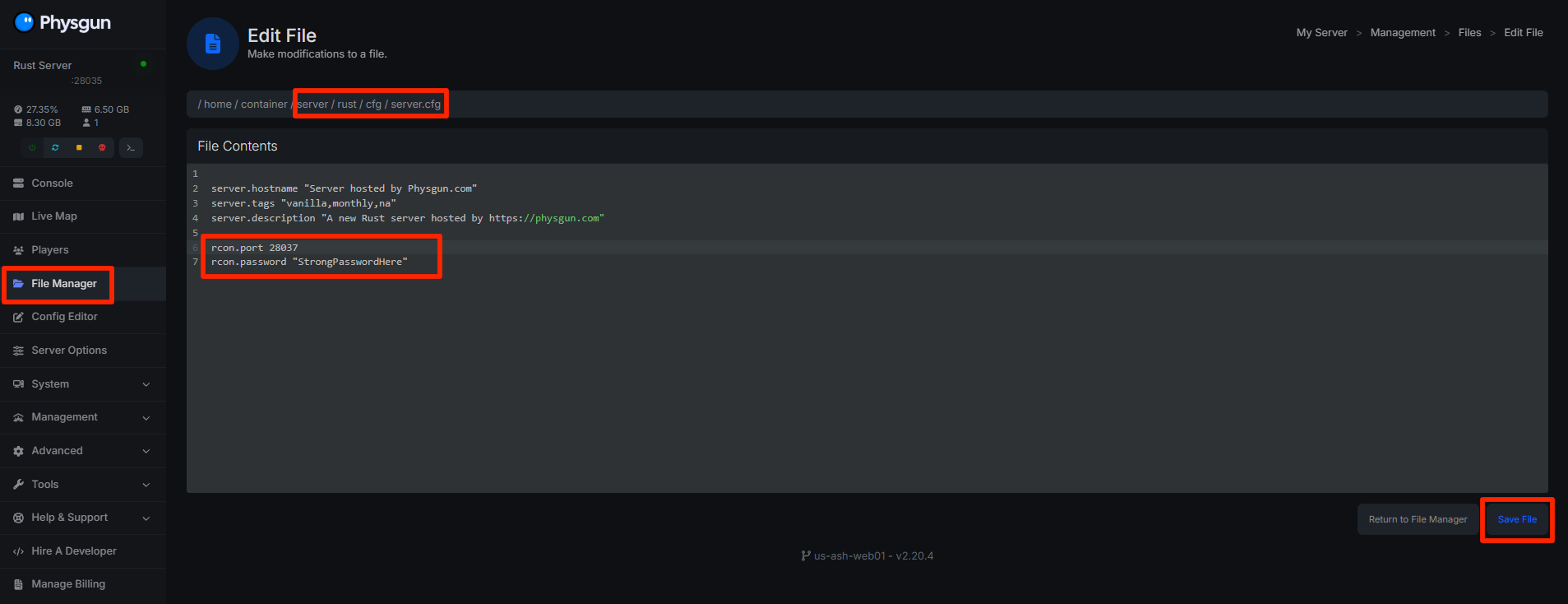Save the file with Save File button
The height and width of the screenshot is (604, 1568).
1517,519
